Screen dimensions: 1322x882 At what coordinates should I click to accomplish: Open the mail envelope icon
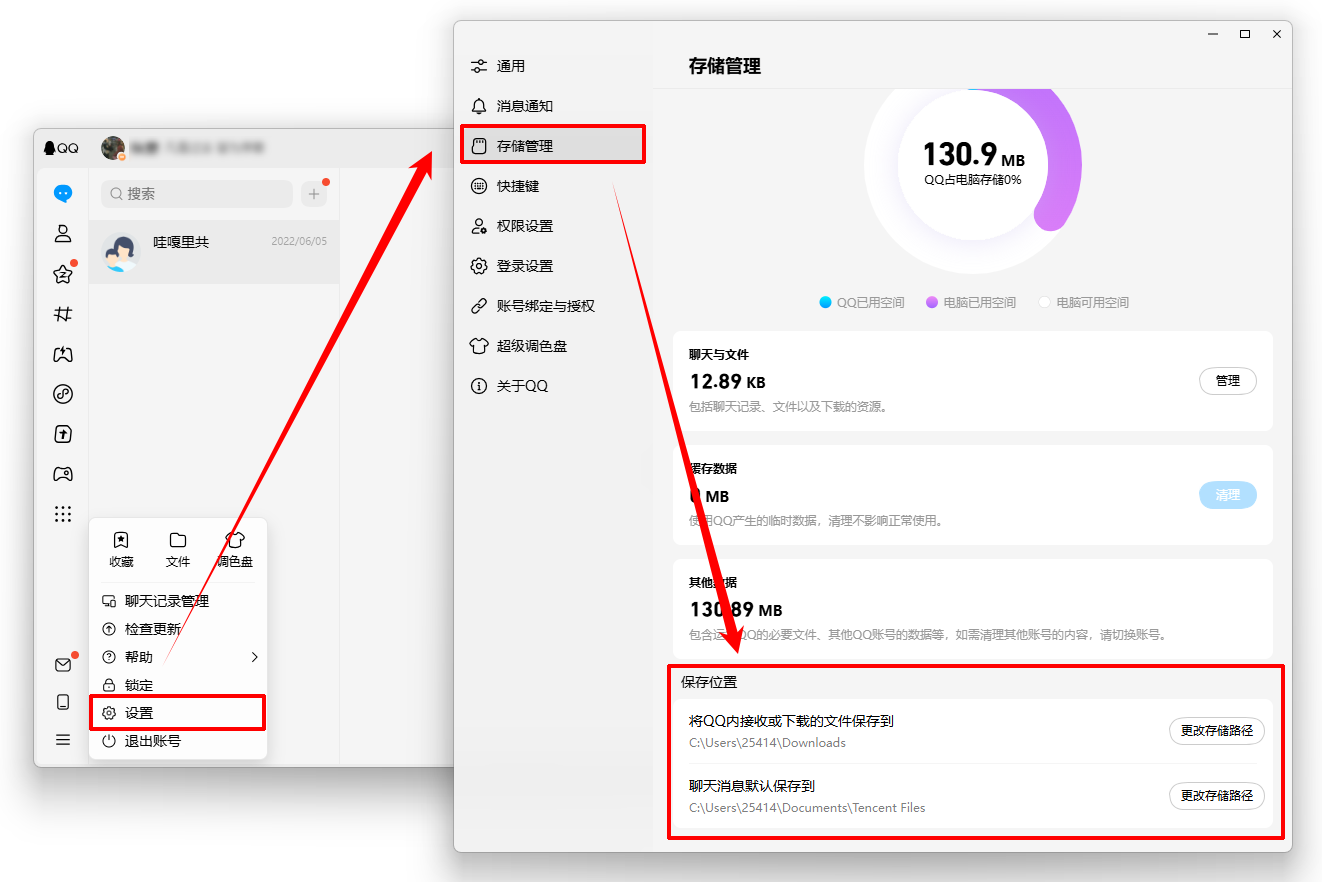point(63,665)
